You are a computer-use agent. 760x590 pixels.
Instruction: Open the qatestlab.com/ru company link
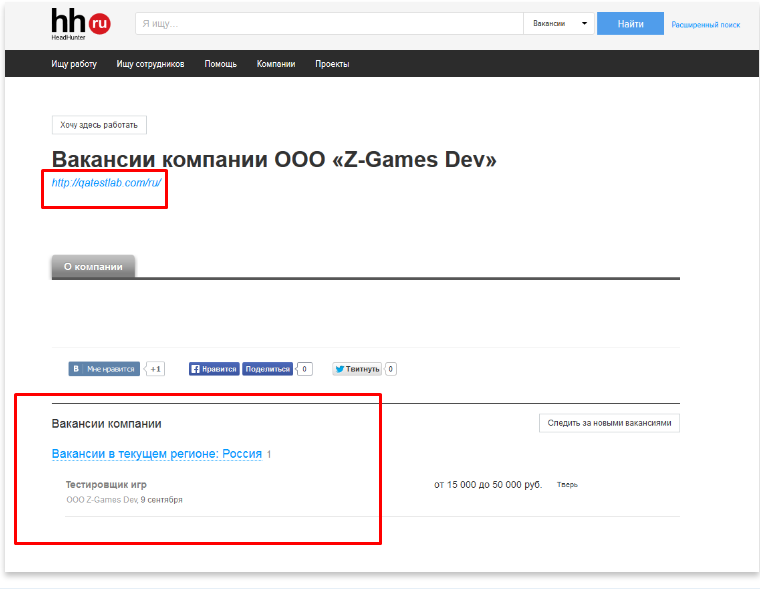[x=106, y=183]
